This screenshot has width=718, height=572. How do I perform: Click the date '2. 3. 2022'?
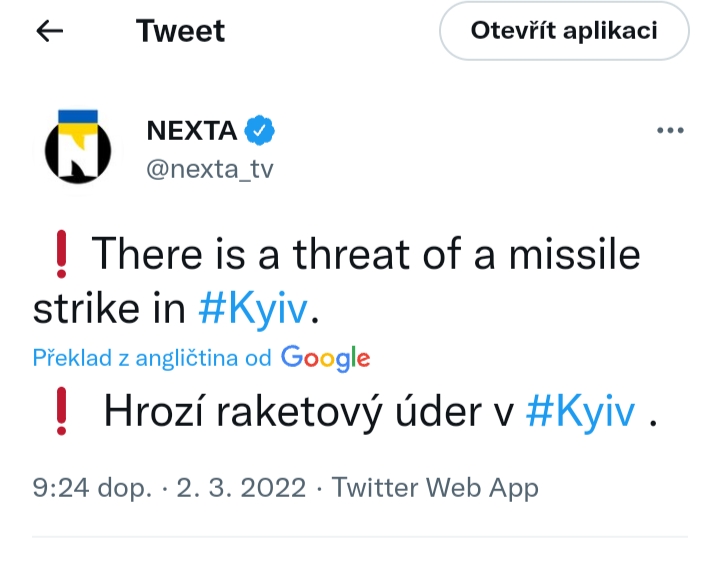click(241, 488)
